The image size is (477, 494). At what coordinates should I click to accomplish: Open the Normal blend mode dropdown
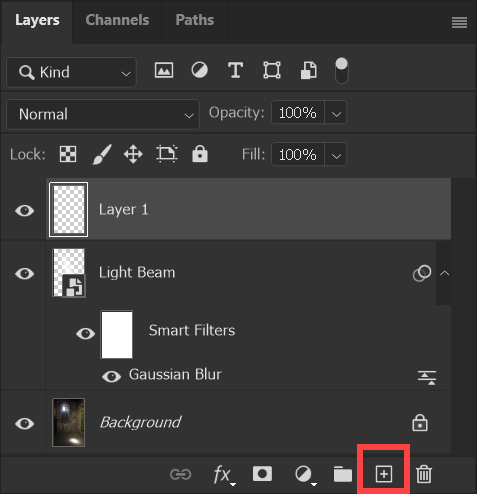tap(103, 114)
